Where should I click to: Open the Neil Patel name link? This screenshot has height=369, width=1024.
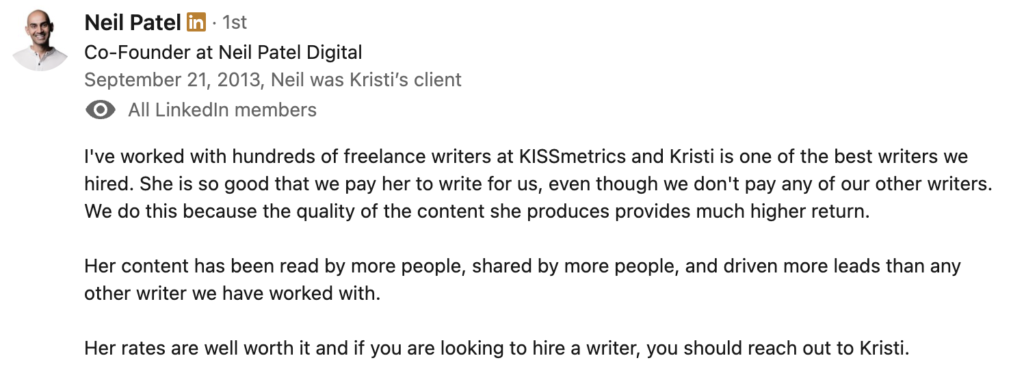coord(133,23)
